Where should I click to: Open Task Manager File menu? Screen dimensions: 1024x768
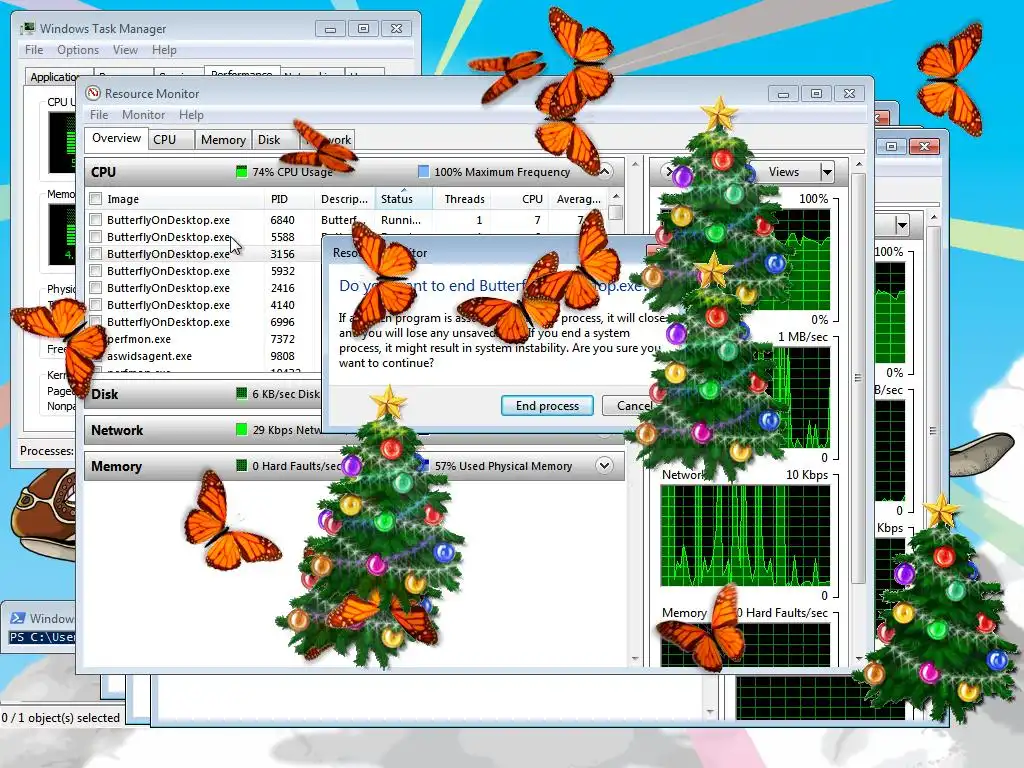(34, 50)
